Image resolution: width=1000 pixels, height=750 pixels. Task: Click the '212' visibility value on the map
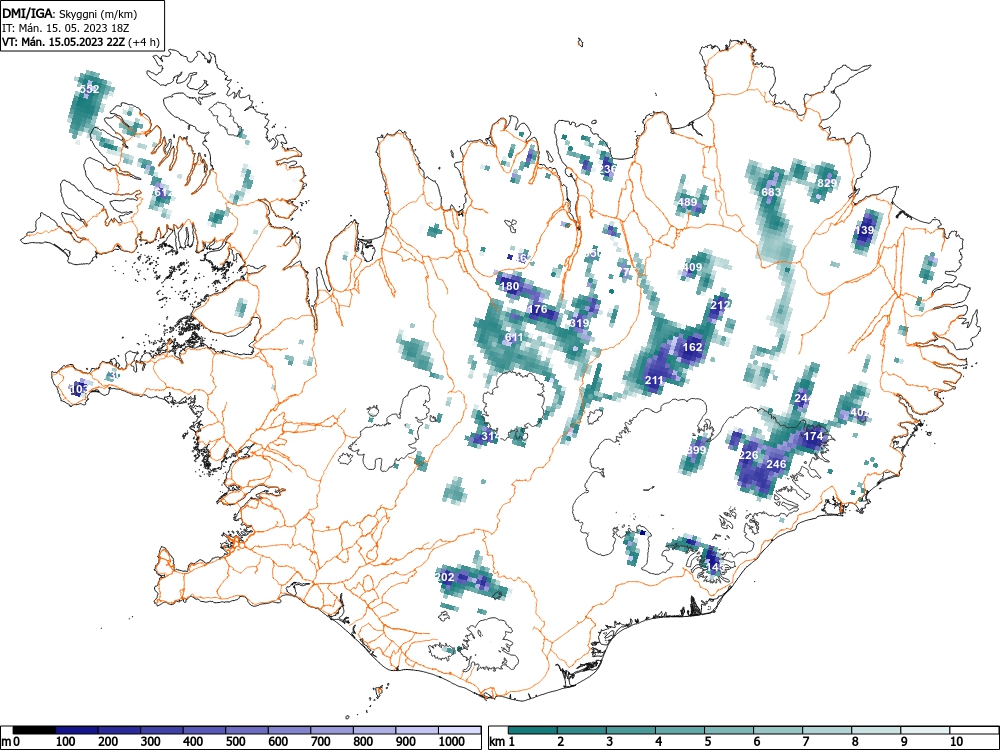pos(720,305)
